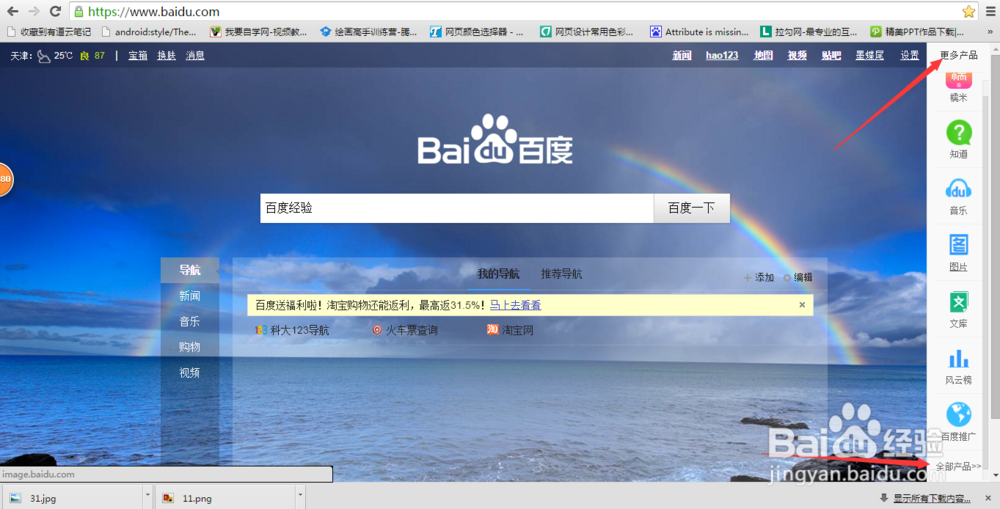
Task: Click 显示所有下载内容 link
Action: click(932, 498)
